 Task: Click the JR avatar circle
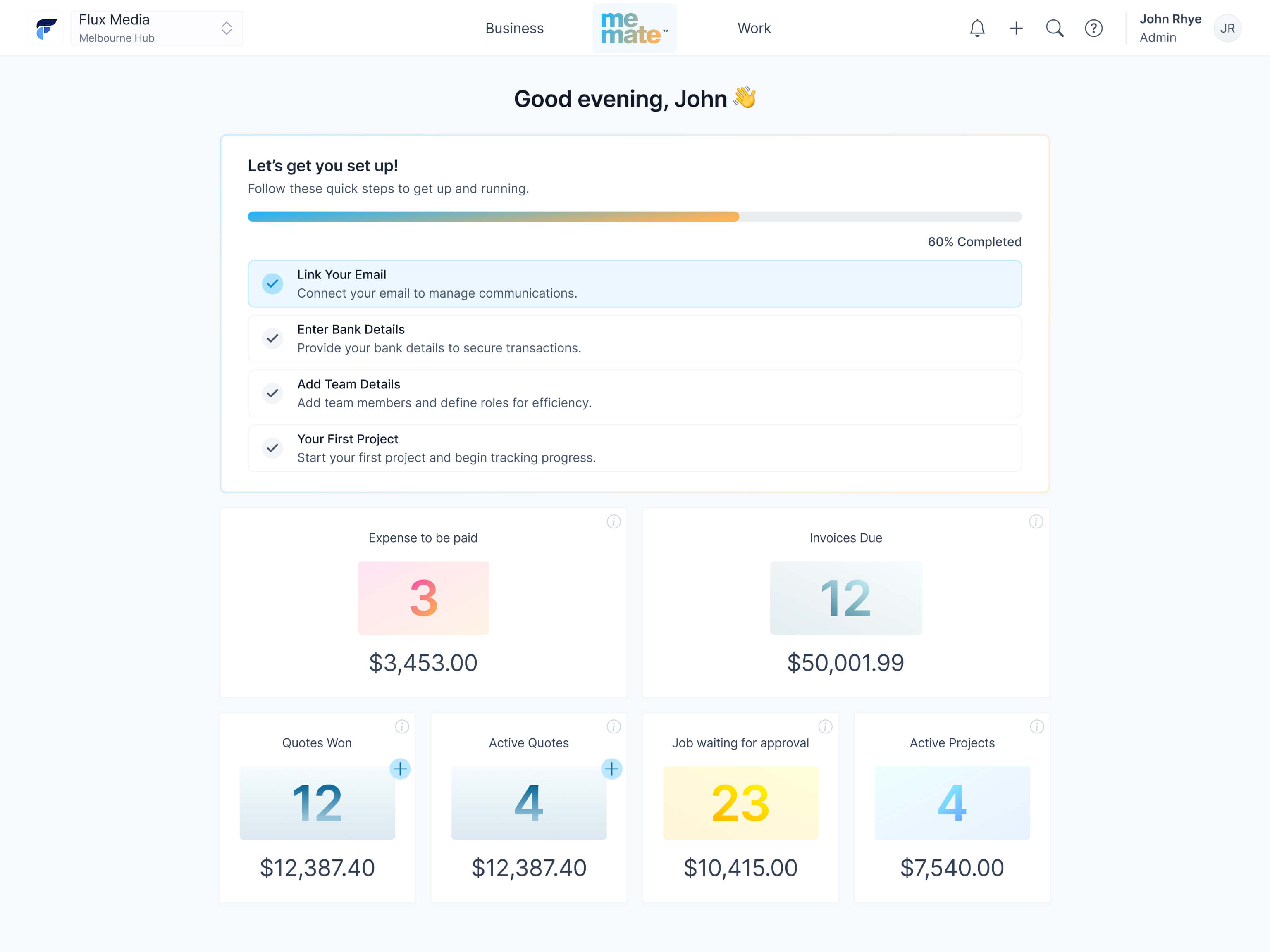tap(1227, 28)
